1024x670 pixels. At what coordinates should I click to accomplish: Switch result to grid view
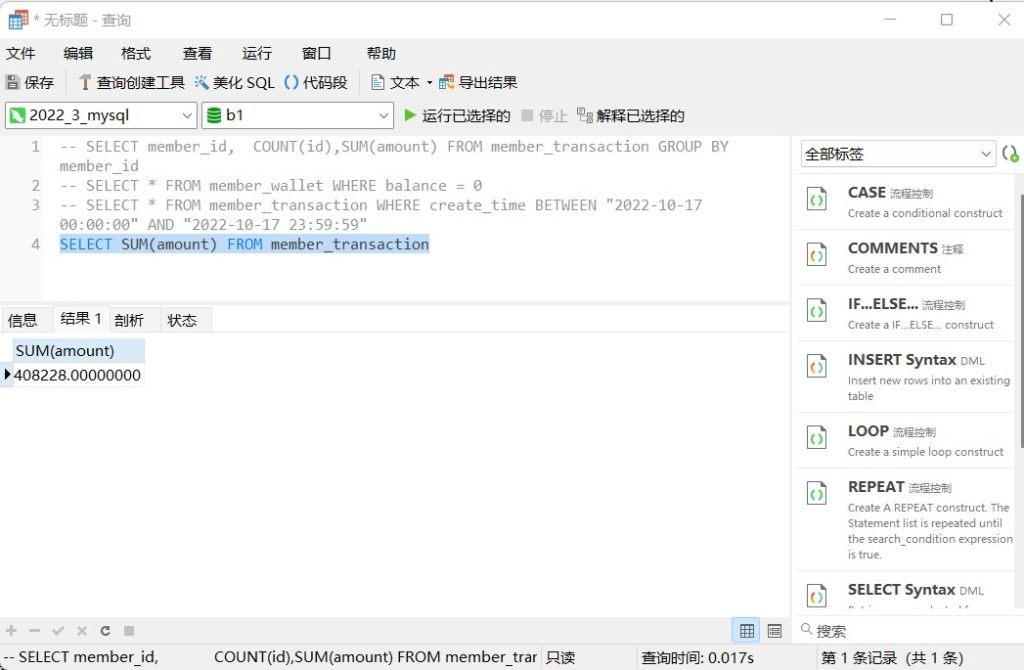(x=746, y=631)
